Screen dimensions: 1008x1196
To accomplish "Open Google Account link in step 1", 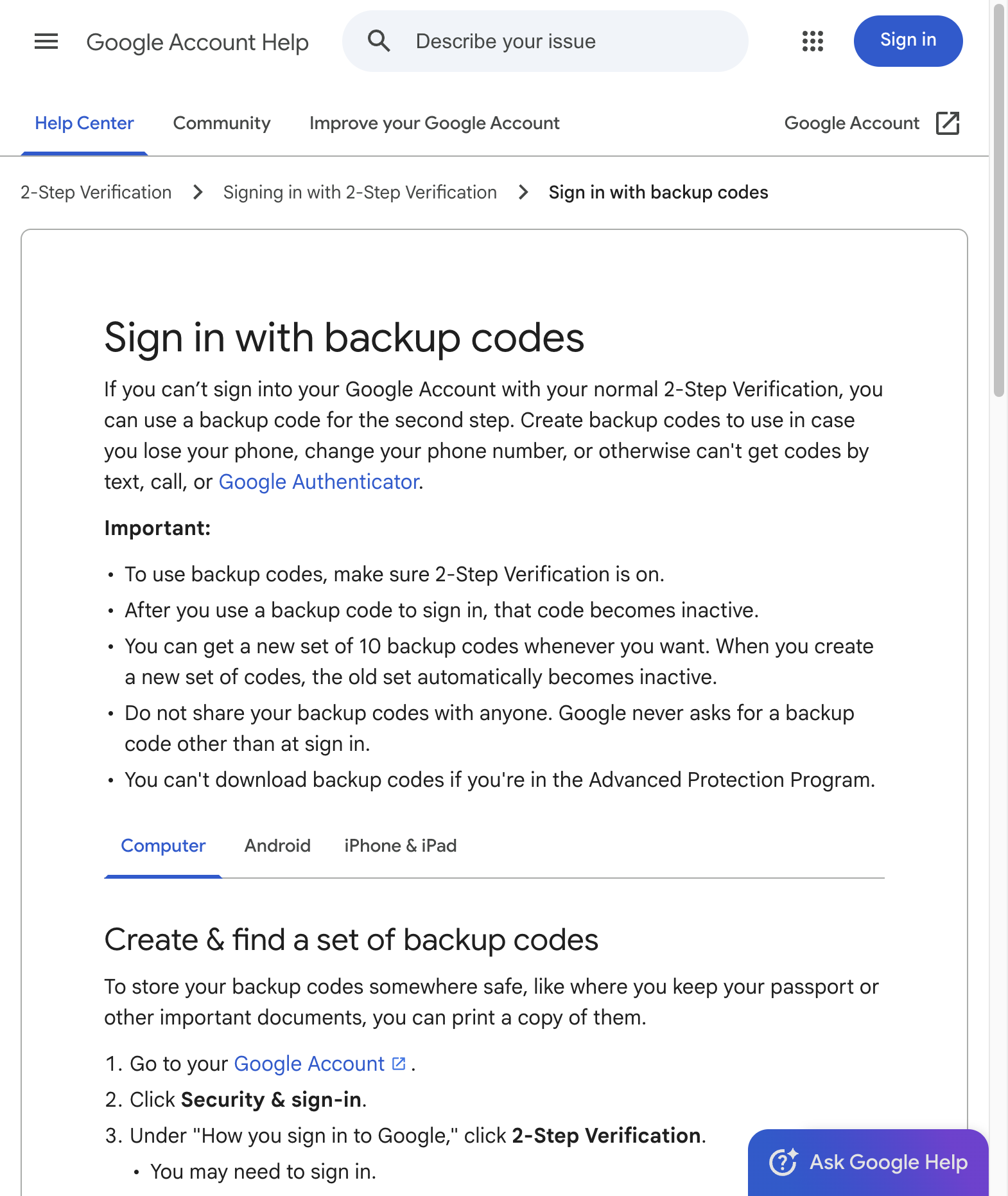I will [x=320, y=1064].
